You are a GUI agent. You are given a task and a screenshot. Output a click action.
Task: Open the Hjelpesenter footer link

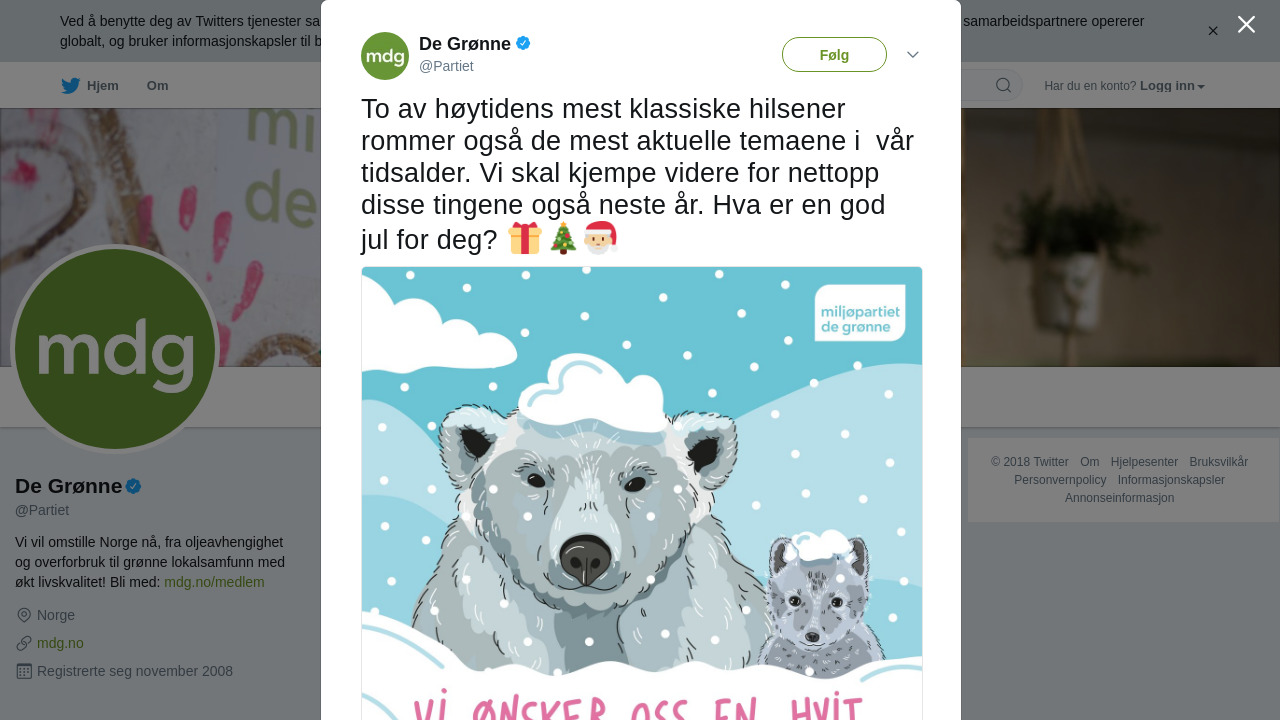[x=1144, y=462]
